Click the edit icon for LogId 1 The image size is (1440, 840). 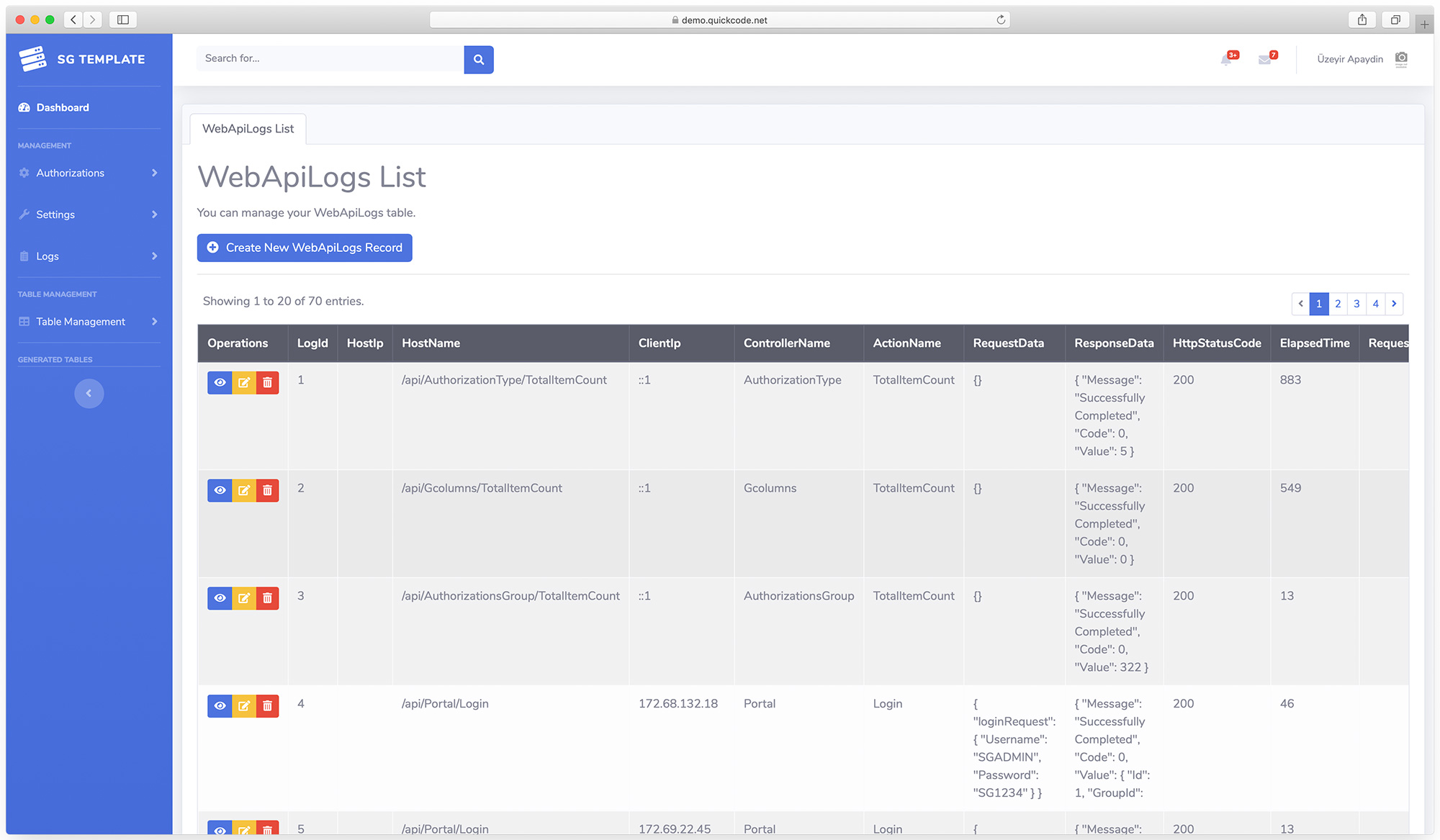(244, 382)
